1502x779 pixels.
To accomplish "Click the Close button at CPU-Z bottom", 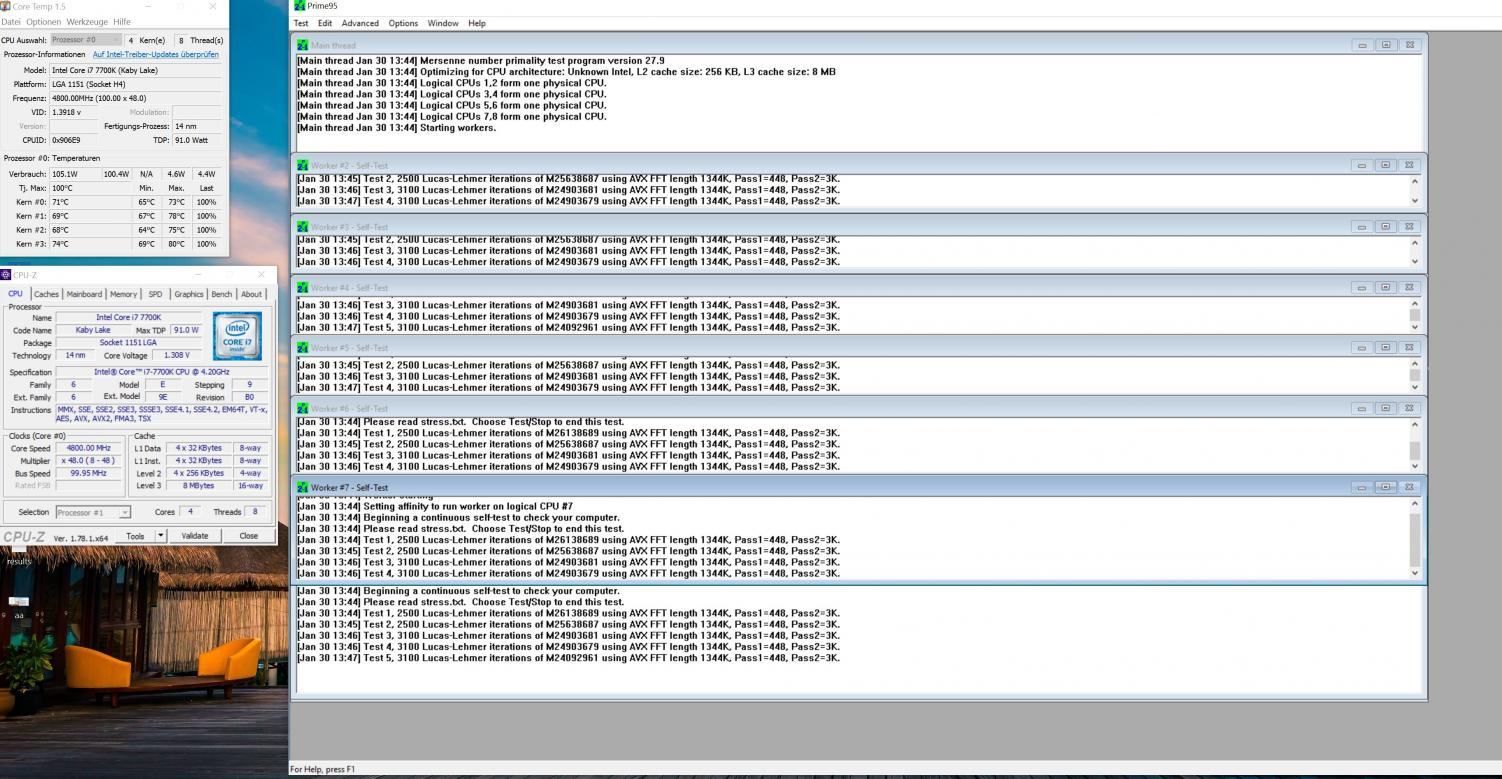I will (248, 536).
